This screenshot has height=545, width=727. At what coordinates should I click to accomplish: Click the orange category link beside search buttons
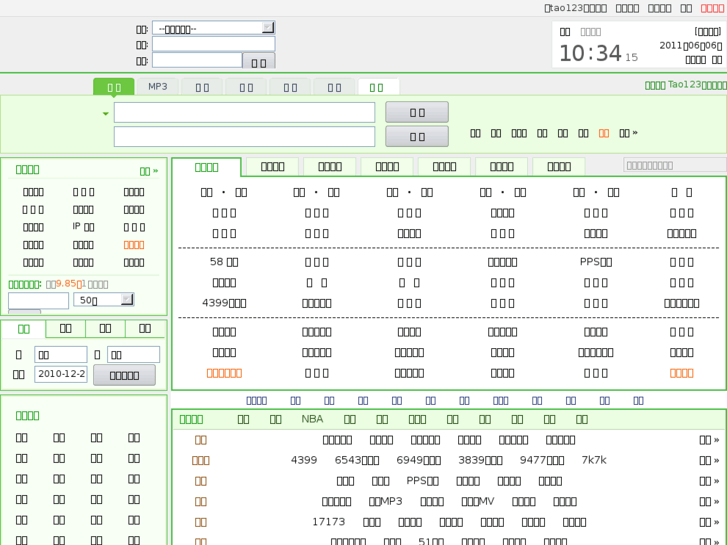tap(603, 134)
